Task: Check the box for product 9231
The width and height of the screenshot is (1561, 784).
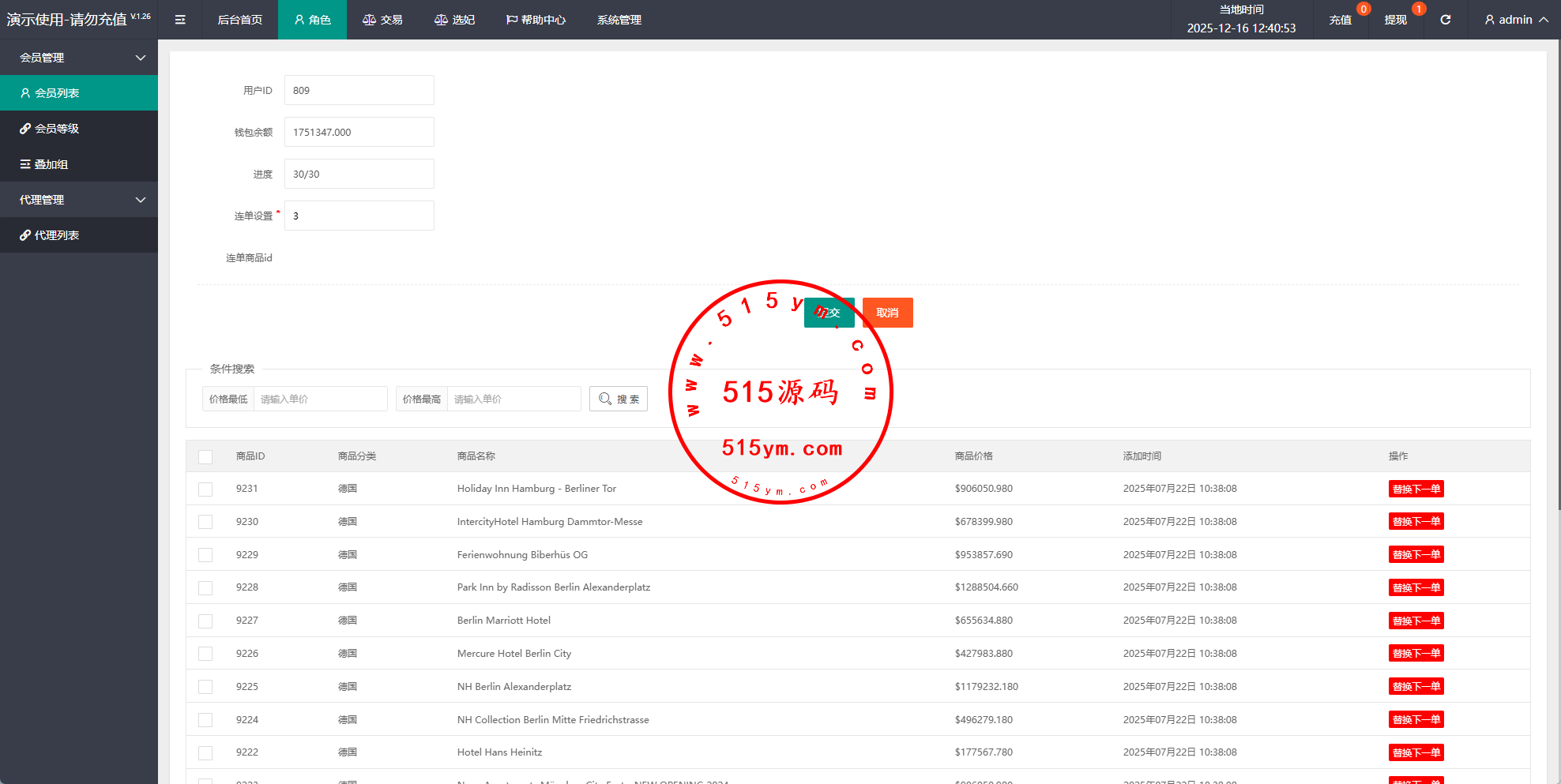Action: [x=205, y=489]
